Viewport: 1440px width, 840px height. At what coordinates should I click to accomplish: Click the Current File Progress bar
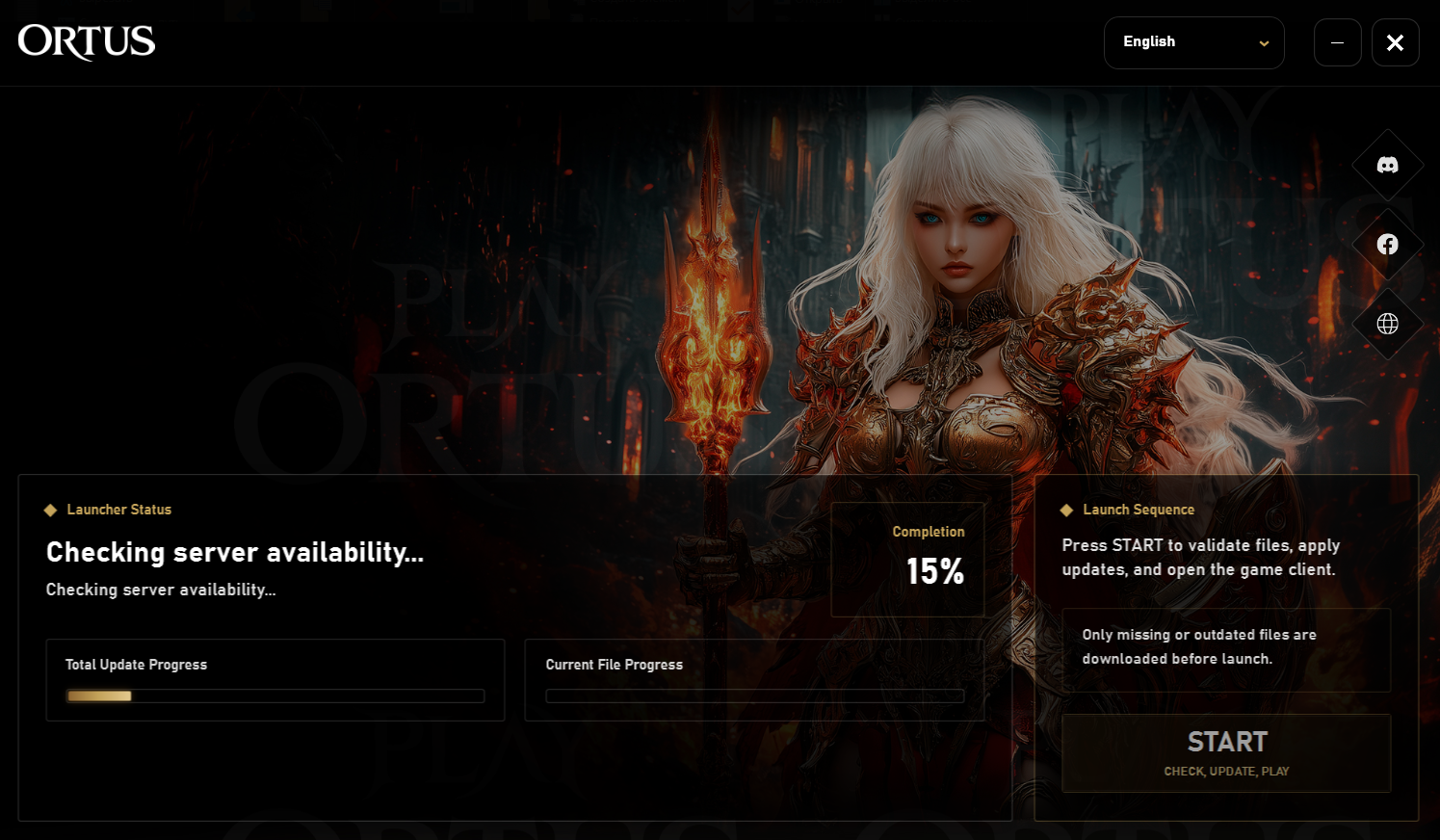[754, 696]
